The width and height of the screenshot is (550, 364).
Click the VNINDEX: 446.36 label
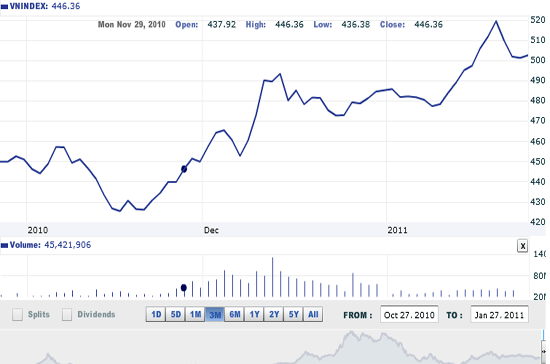click(45, 6)
